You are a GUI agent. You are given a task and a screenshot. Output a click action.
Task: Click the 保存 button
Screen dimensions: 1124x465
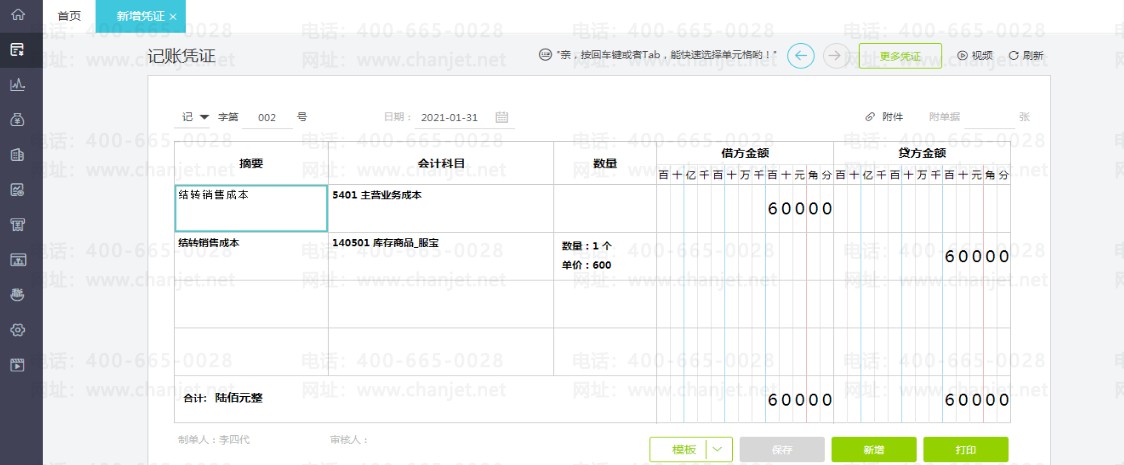782,450
